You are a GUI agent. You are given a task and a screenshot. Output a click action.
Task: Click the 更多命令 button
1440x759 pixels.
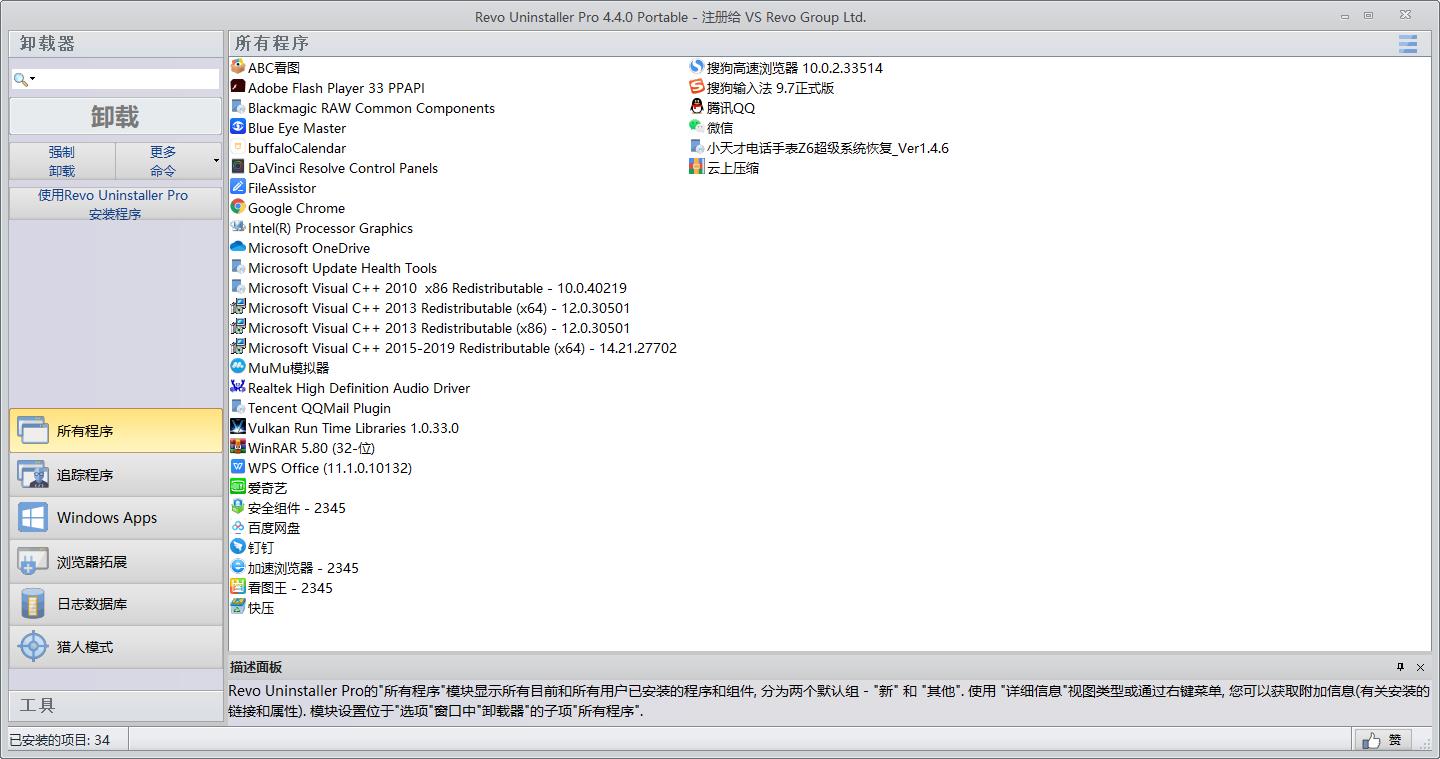coord(163,161)
